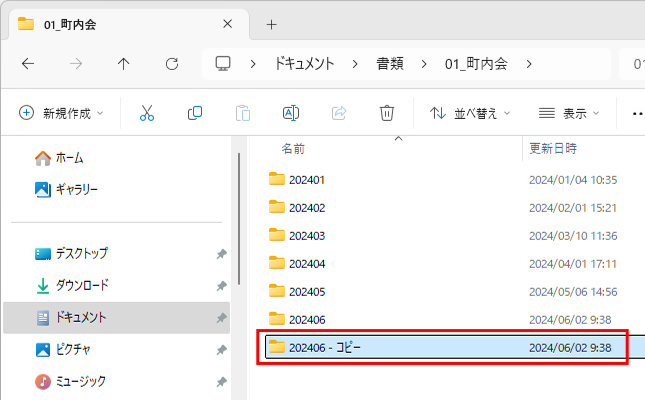Click the PC monitor icon in address bar

(x=223, y=63)
